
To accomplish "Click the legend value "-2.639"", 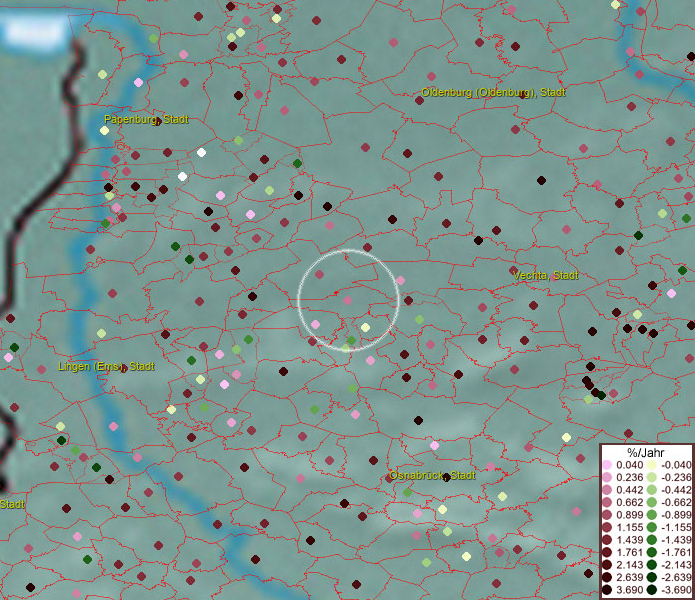I will coord(676,577).
